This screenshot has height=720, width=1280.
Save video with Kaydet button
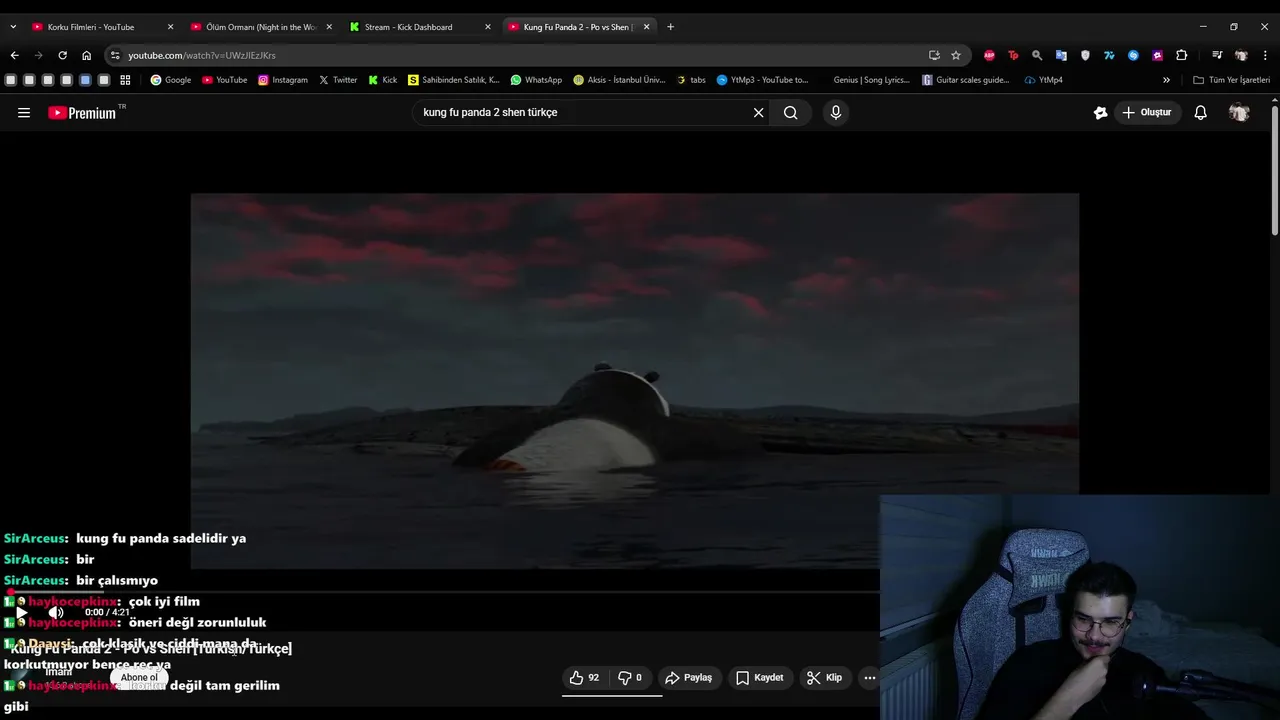coord(760,678)
